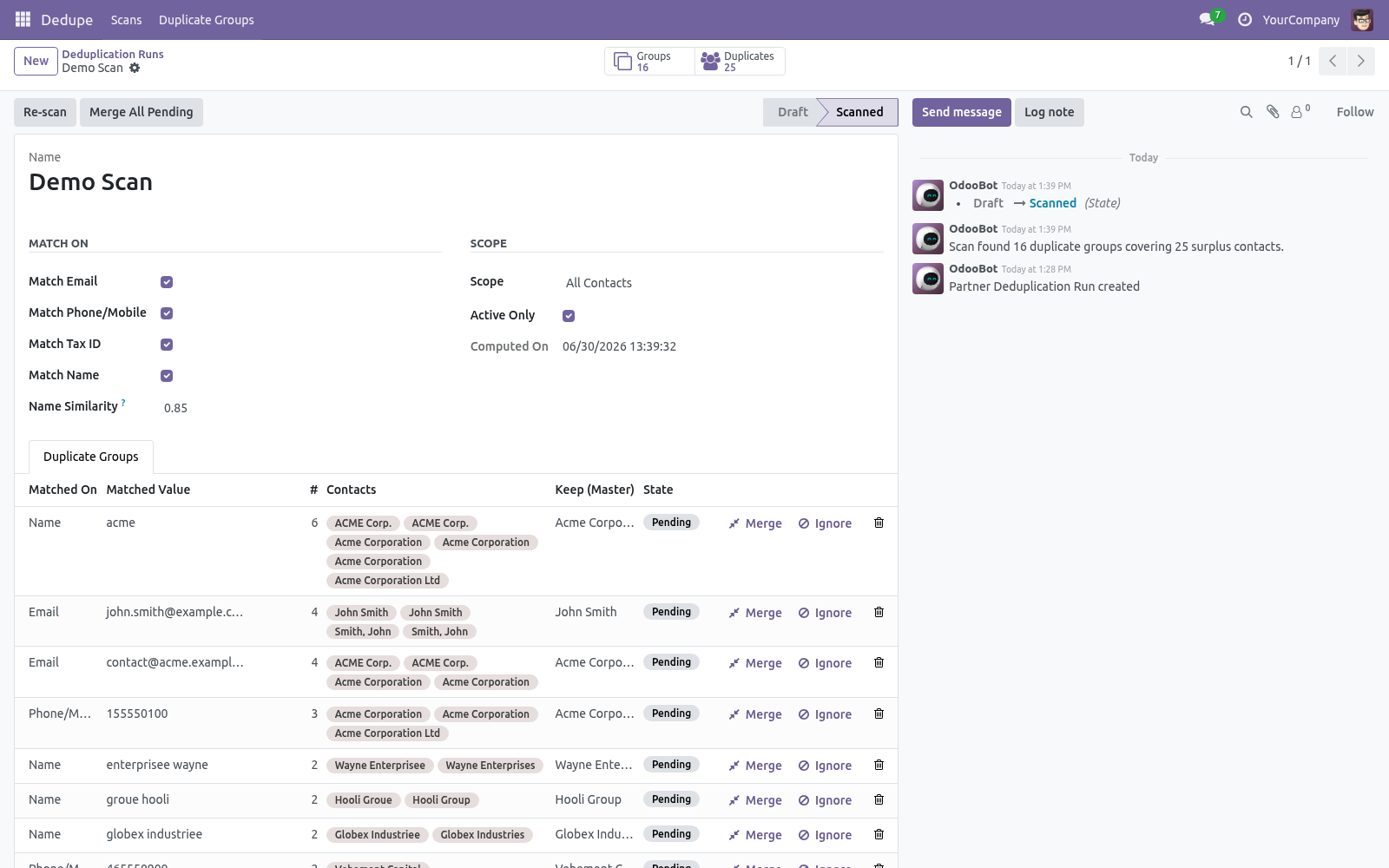The width and height of the screenshot is (1389, 868).
Task: Delete the globex industriee group row
Action: pos(879,835)
